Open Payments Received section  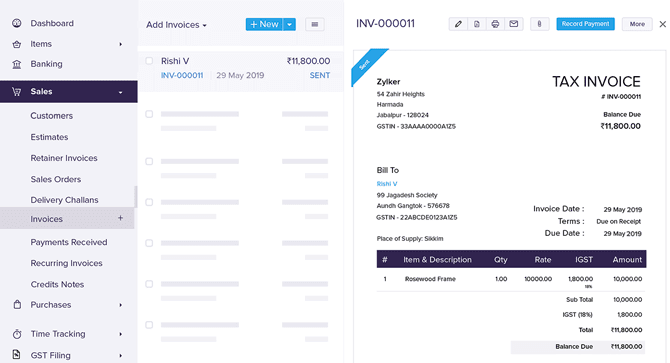pos(69,242)
